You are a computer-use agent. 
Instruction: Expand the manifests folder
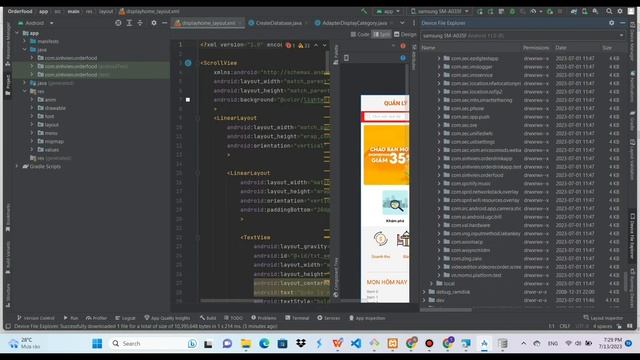pyautogui.click(x=24, y=41)
